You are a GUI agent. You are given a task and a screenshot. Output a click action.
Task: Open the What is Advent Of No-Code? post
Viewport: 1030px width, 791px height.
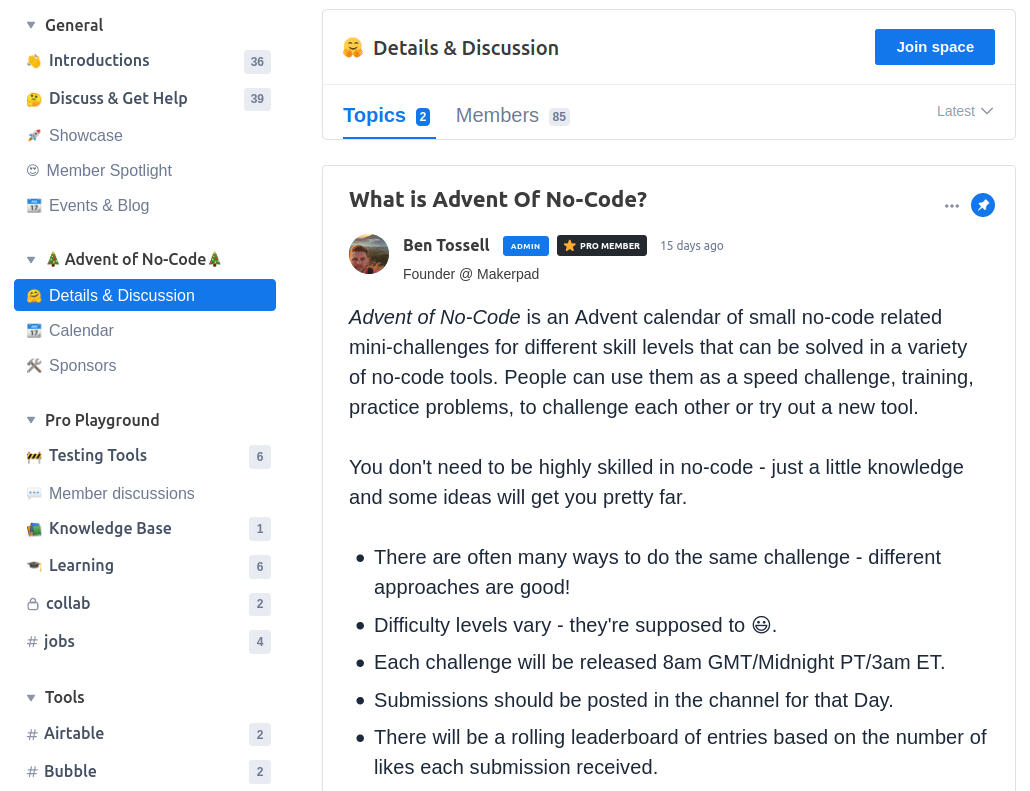click(x=498, y=199)
